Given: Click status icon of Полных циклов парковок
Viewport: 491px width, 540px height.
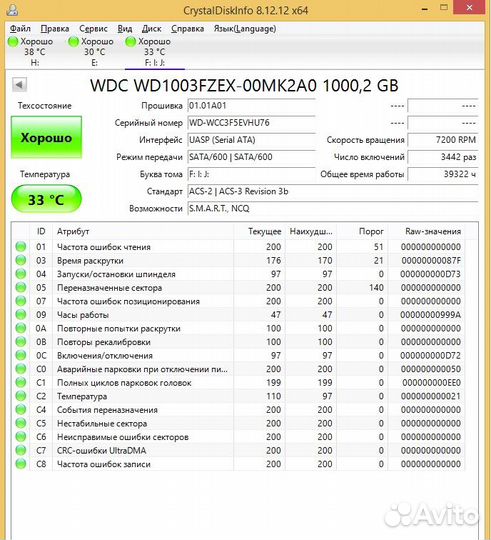Looking at the screenshot, I should (21, 382).
